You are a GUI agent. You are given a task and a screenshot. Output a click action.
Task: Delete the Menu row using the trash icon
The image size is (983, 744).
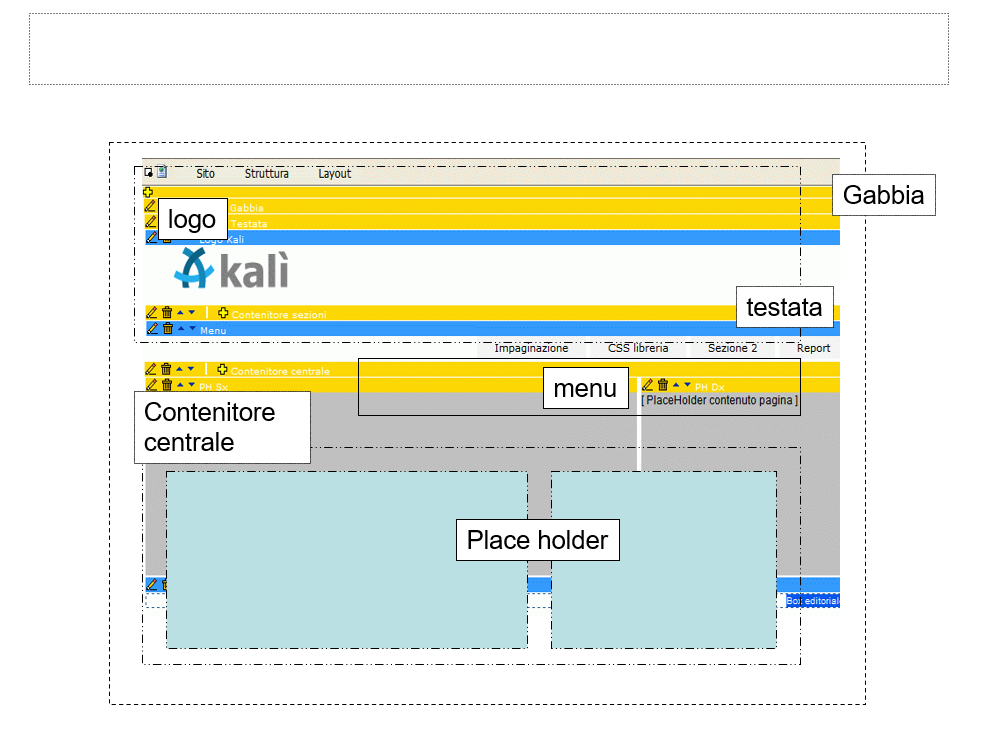click(167, 328)
